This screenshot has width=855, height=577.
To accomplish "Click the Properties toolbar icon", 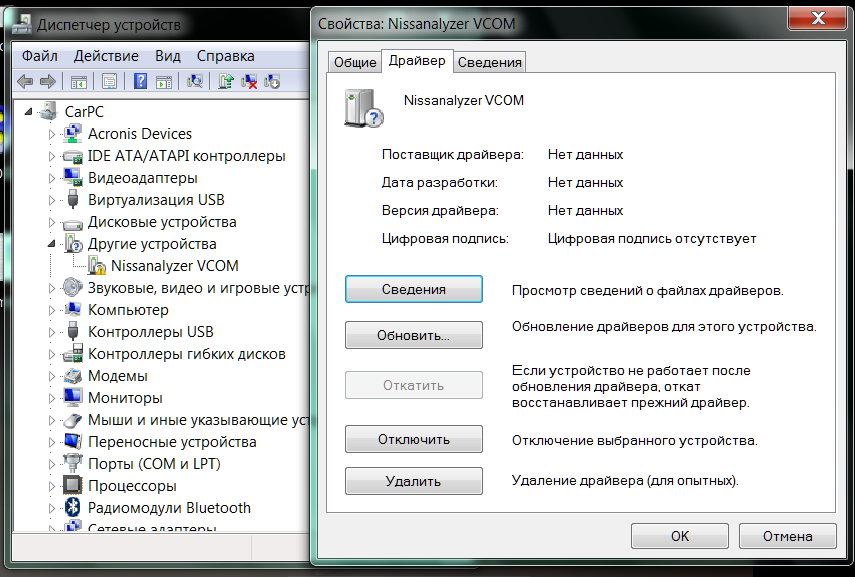I will tap(109, 82).
